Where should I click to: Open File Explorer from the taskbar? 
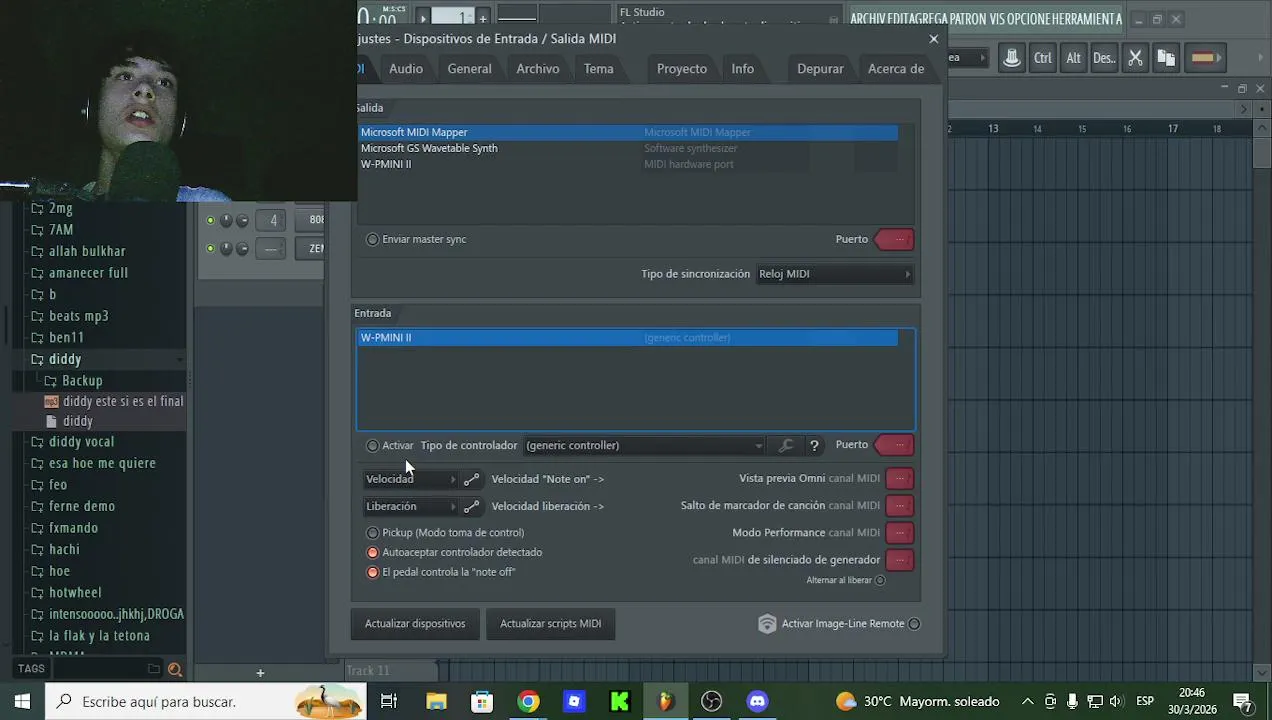437,702
